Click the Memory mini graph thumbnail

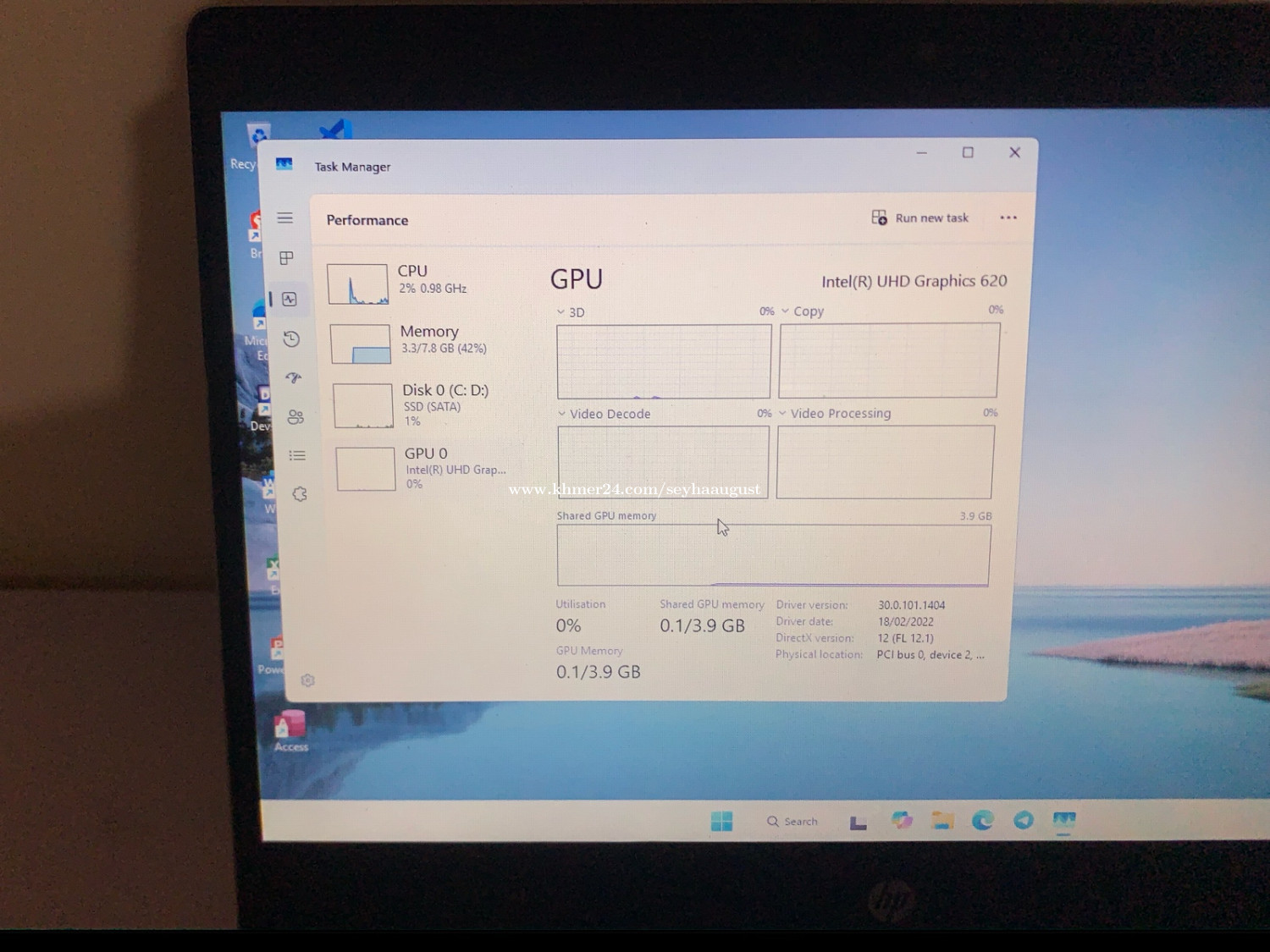361,344
